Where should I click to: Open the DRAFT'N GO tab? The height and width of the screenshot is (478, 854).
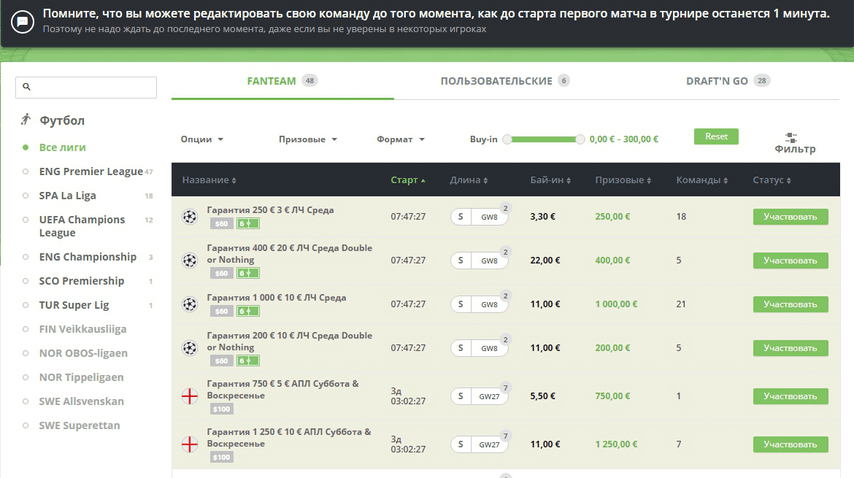[717, 81]
